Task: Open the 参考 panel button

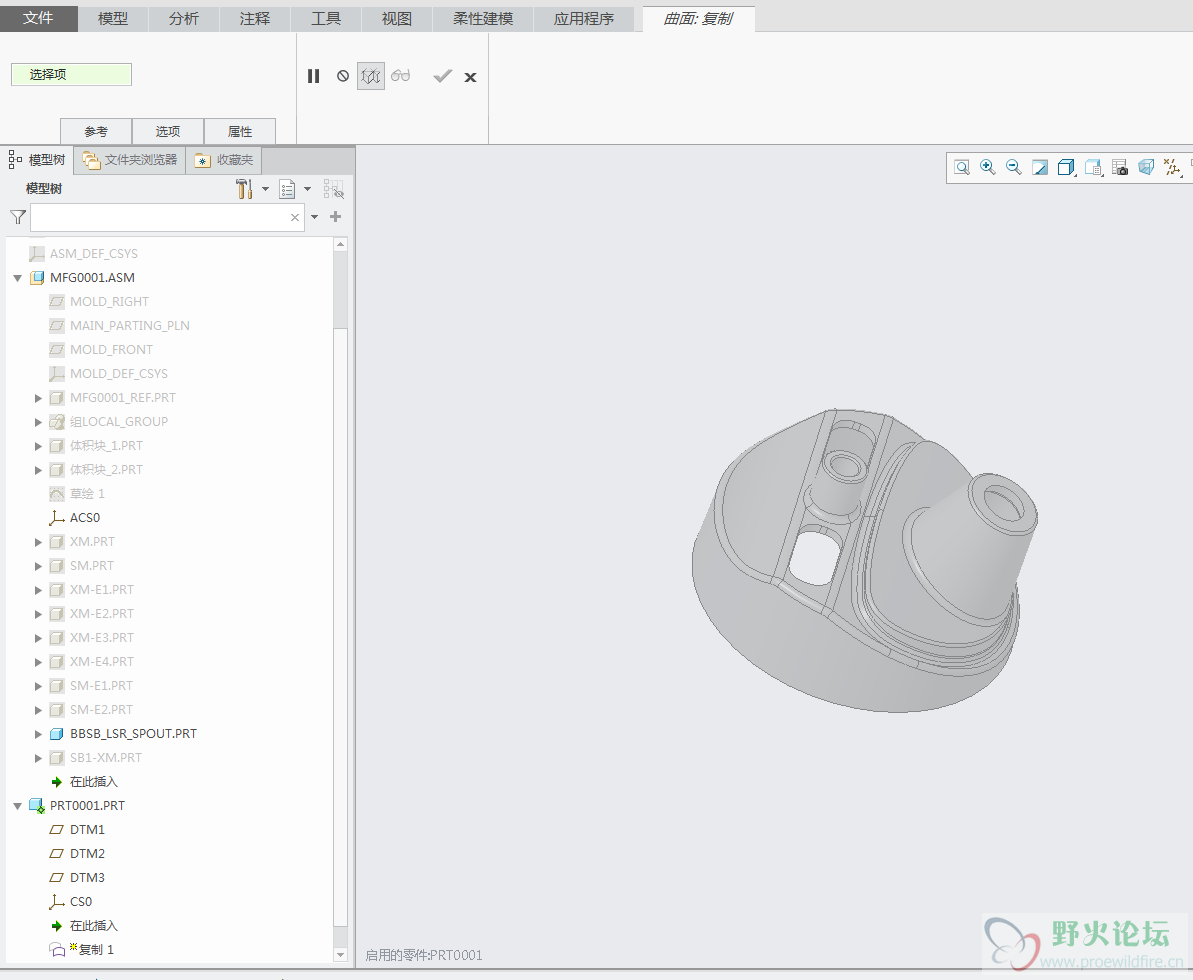Action: point(96,131)
